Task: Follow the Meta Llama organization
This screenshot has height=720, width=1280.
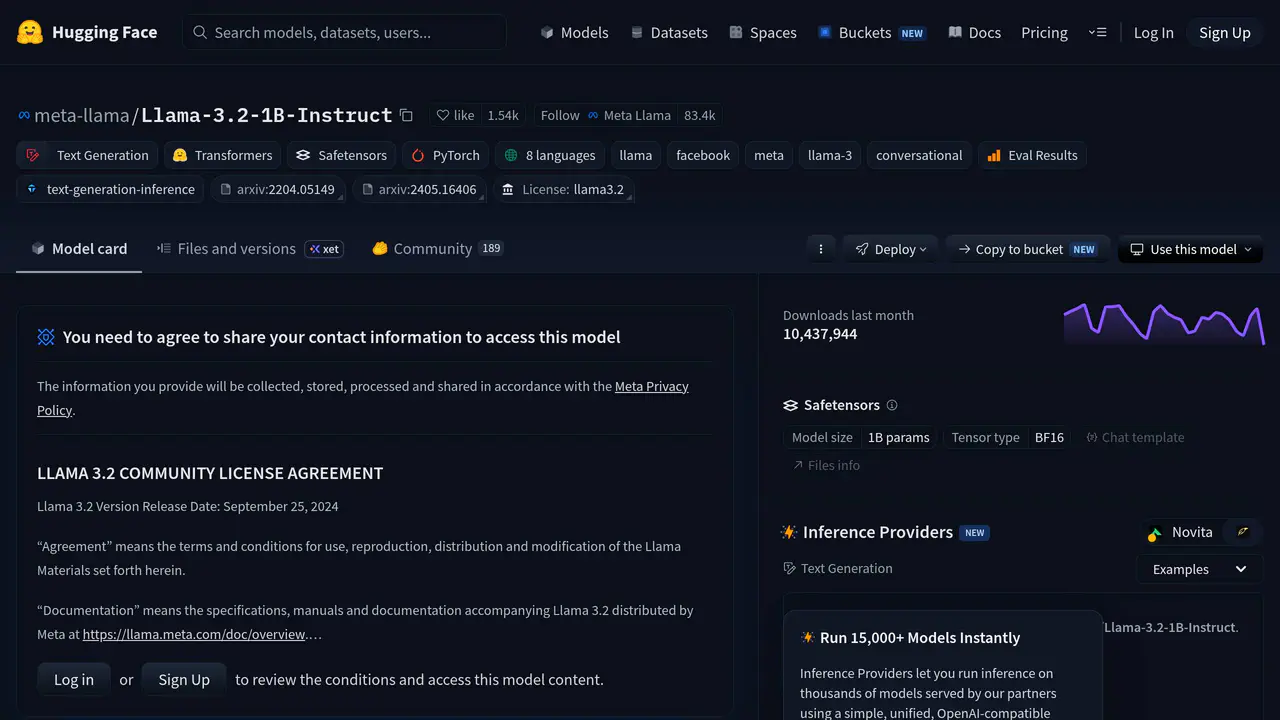Action: 605,115
